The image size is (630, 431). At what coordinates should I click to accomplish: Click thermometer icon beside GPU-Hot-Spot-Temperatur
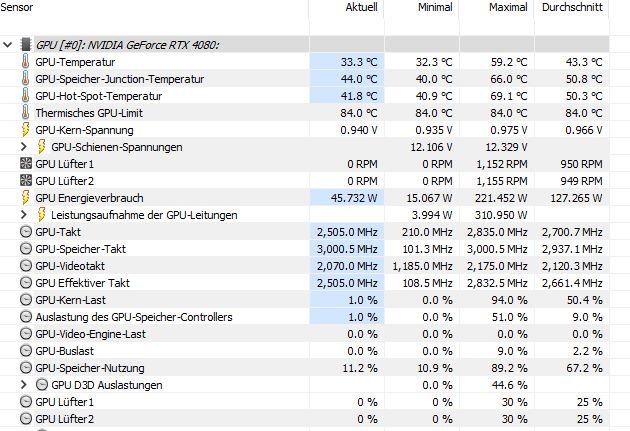coord(25,96)
